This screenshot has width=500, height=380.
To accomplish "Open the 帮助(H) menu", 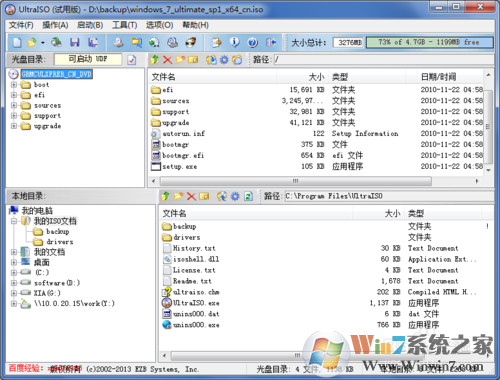I will (196, 25).
